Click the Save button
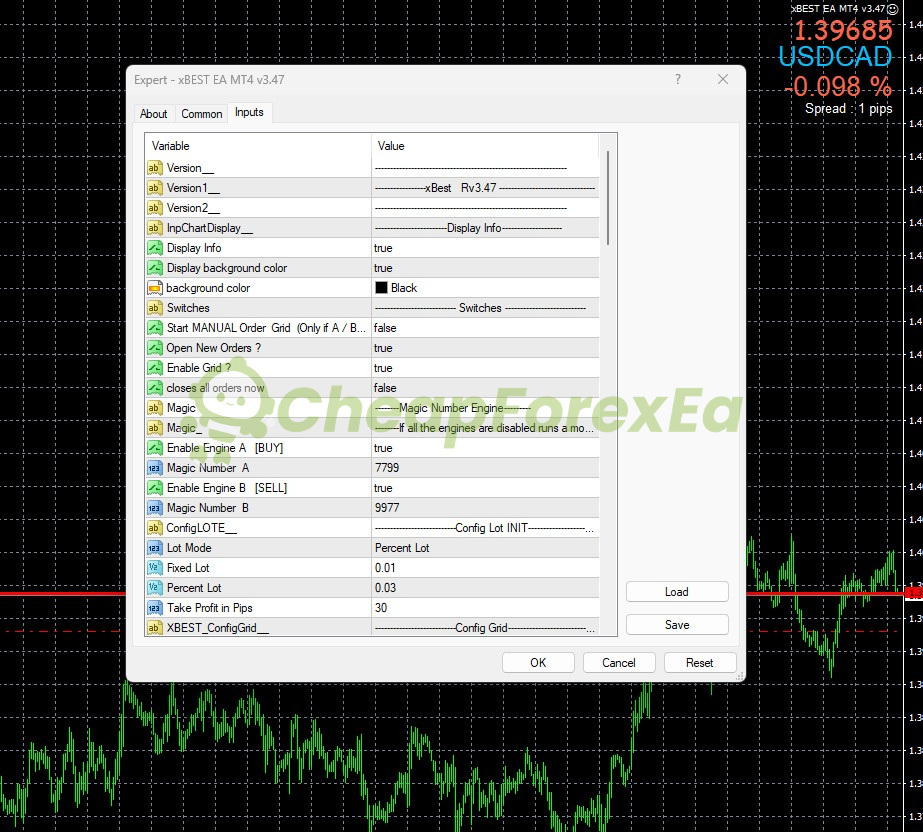 click(x=677, y=625)
